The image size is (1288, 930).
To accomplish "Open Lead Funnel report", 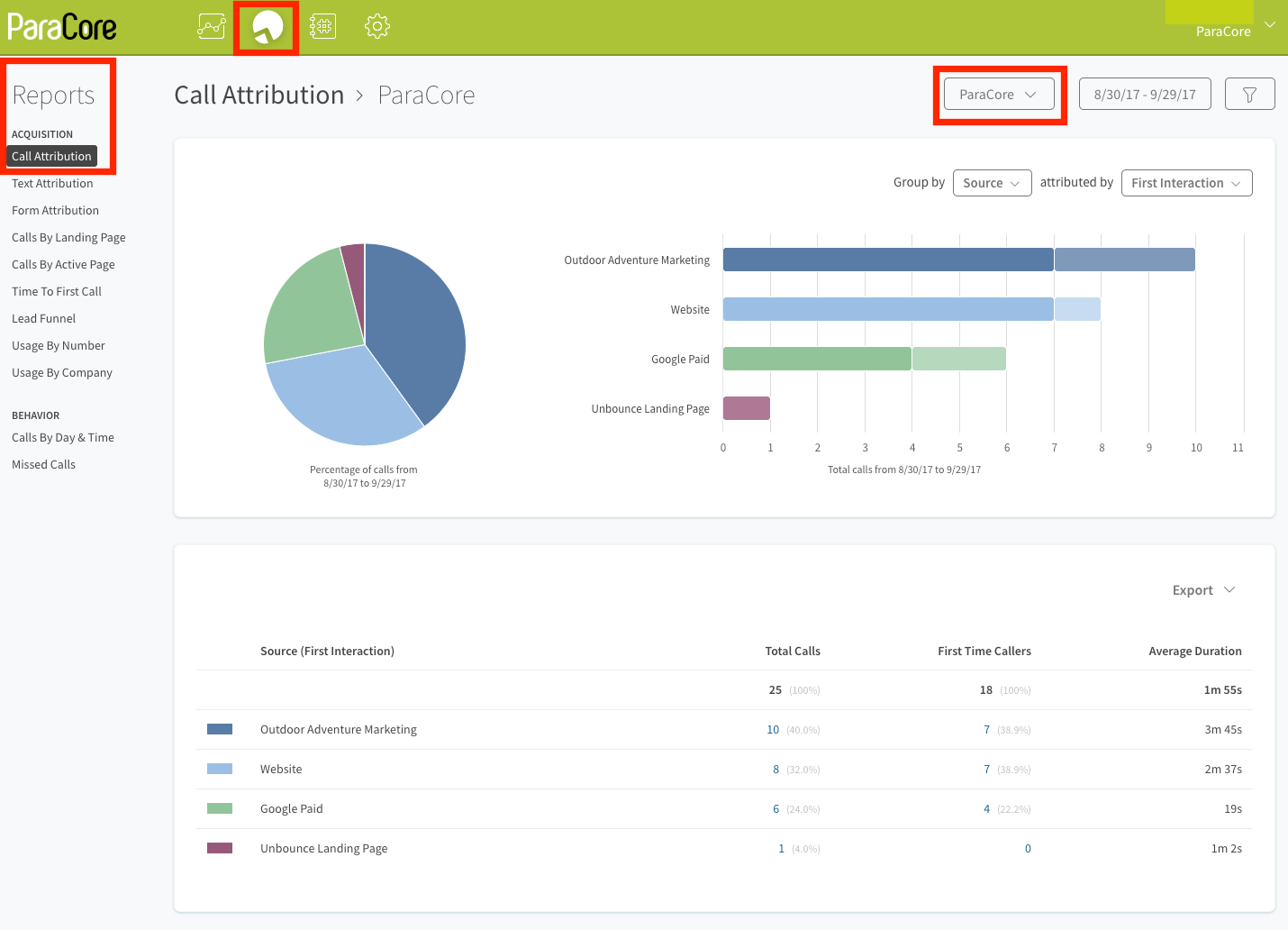I will click(43, 318).
